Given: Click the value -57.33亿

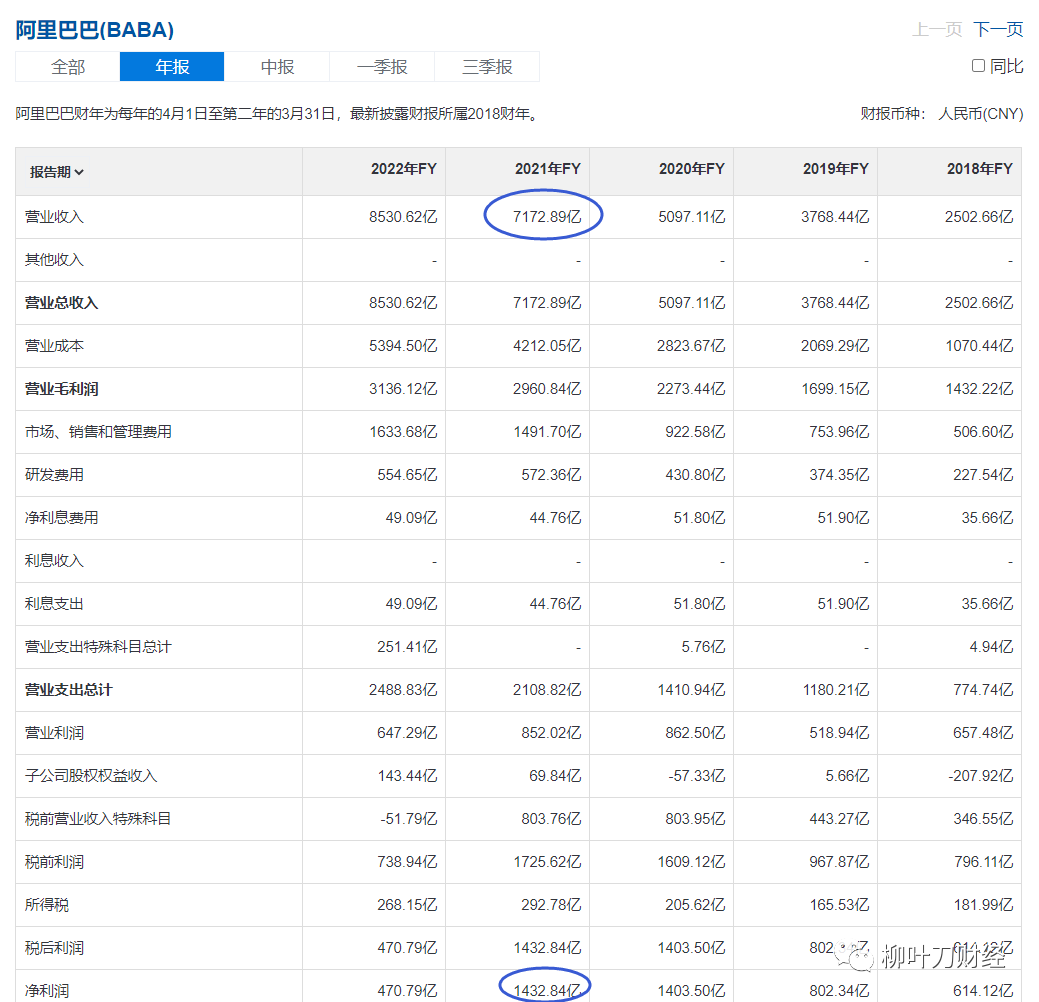Looking at the screenshot, I should [696, 776].
